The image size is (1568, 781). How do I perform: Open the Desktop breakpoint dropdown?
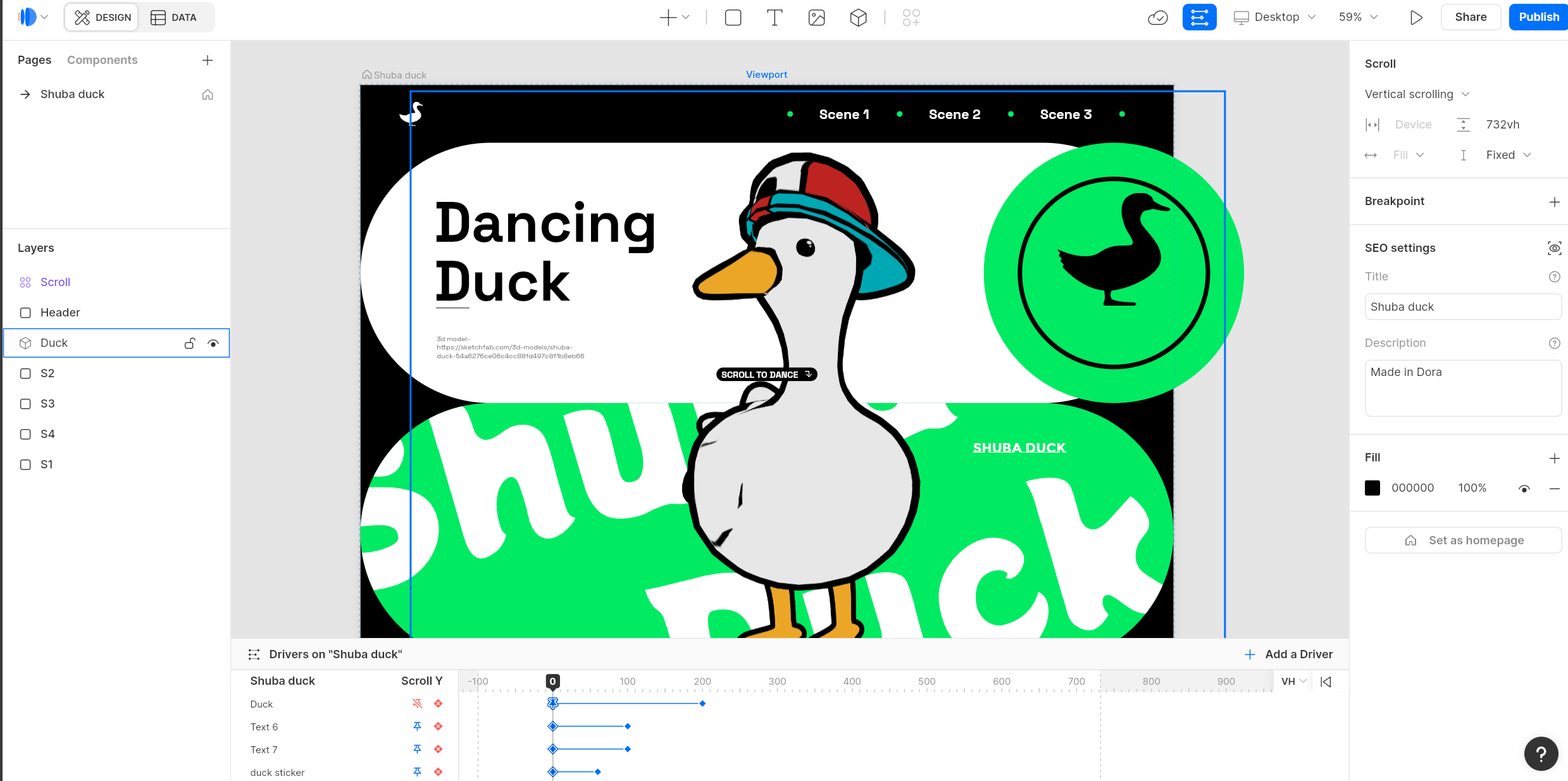tap(1275, 18)
